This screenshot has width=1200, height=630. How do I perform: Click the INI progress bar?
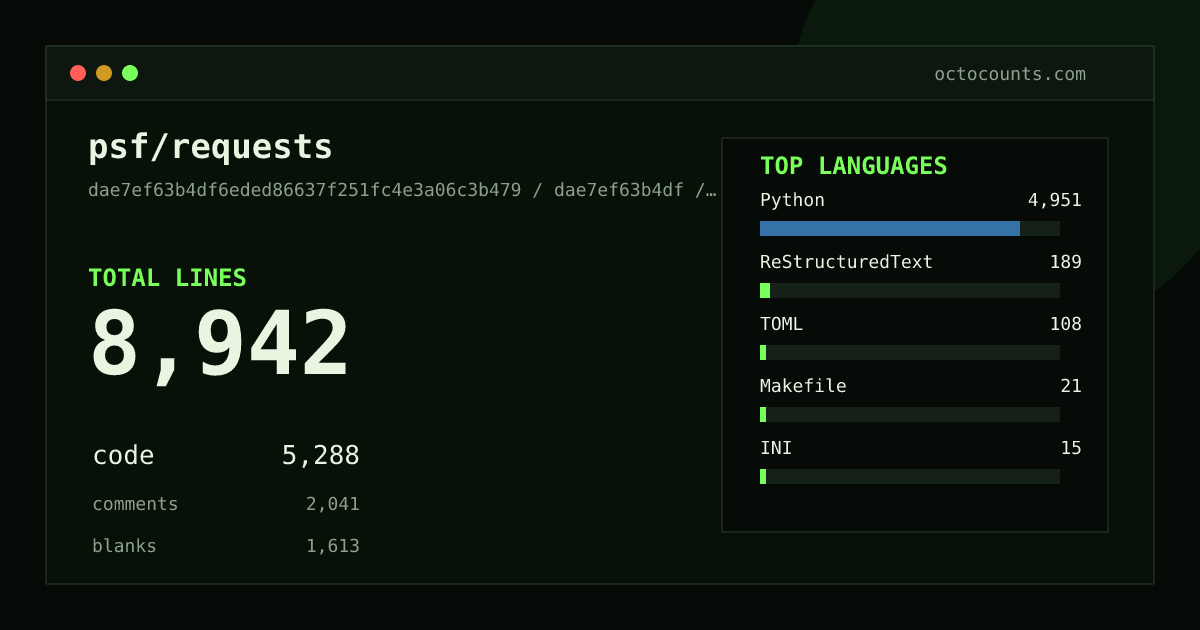pos(910,476)
